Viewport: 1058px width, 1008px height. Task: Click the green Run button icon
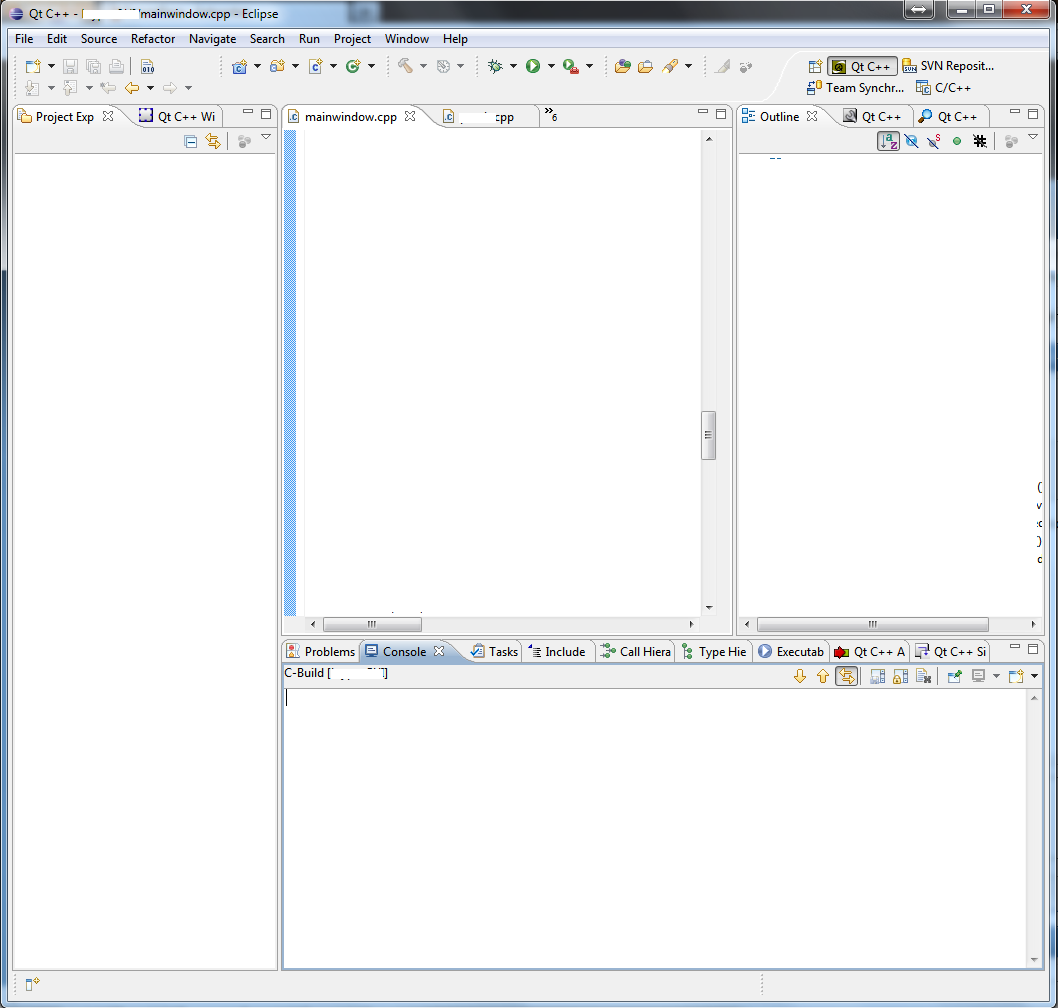[533, 66]
